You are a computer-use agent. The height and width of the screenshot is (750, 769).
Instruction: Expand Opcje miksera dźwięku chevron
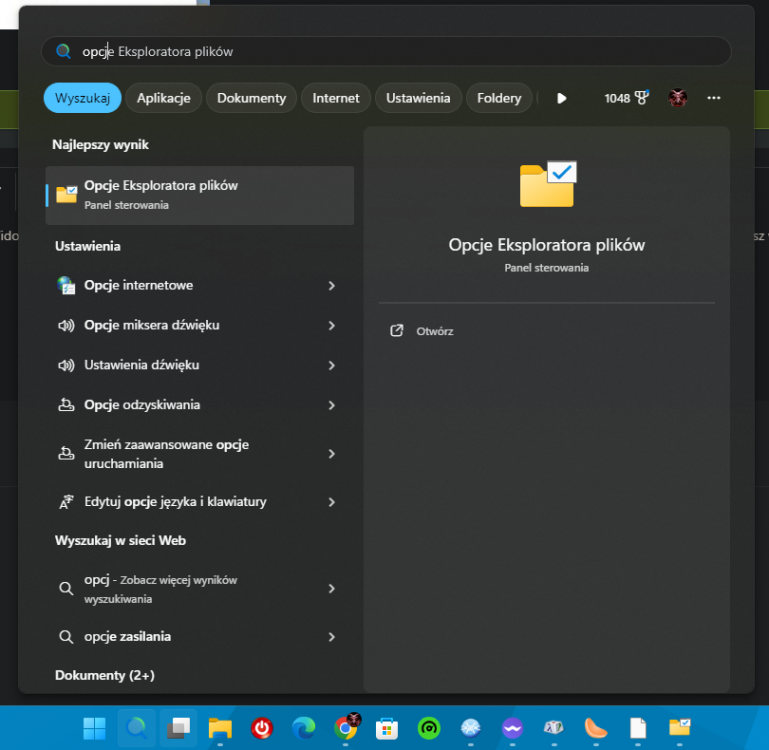pyautogui.click(x=332, y=325)
